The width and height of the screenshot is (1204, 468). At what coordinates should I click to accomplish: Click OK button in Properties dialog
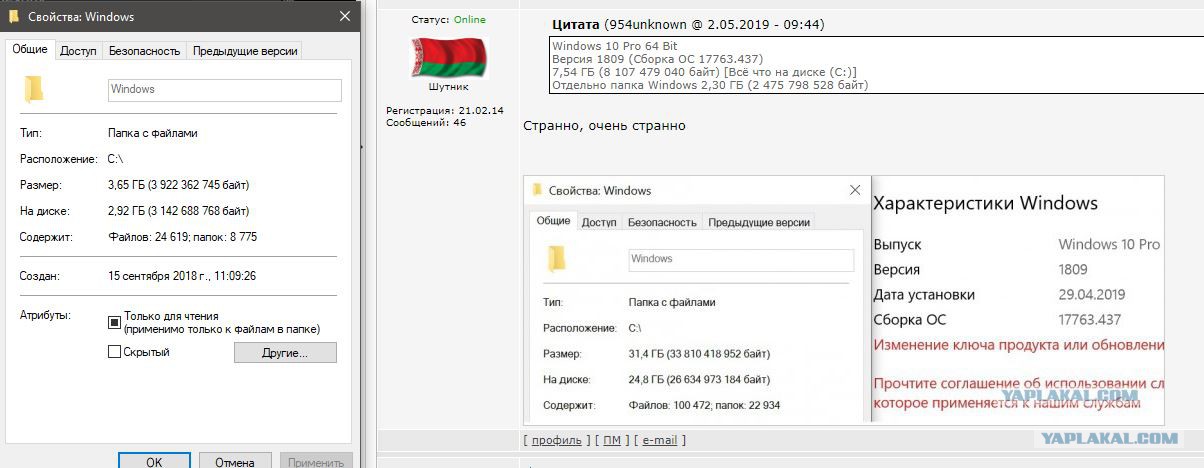[x=154, y=462]
